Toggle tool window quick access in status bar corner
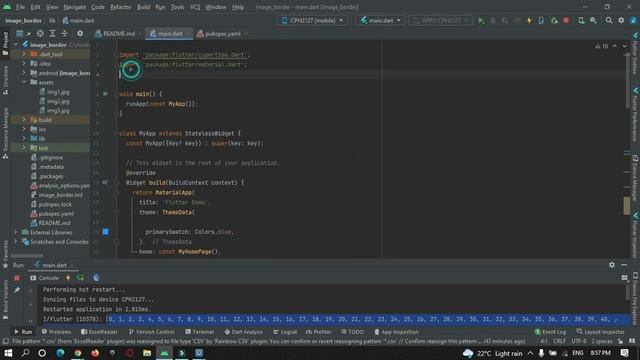640x360 pixels. [x=5, y=341]
